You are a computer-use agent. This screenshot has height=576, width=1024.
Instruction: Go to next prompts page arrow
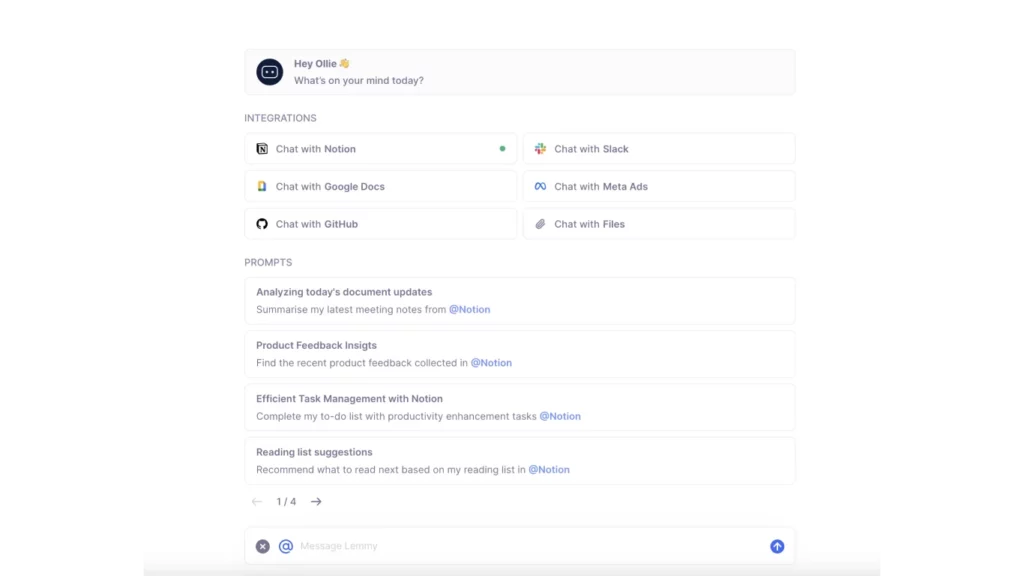316,502
